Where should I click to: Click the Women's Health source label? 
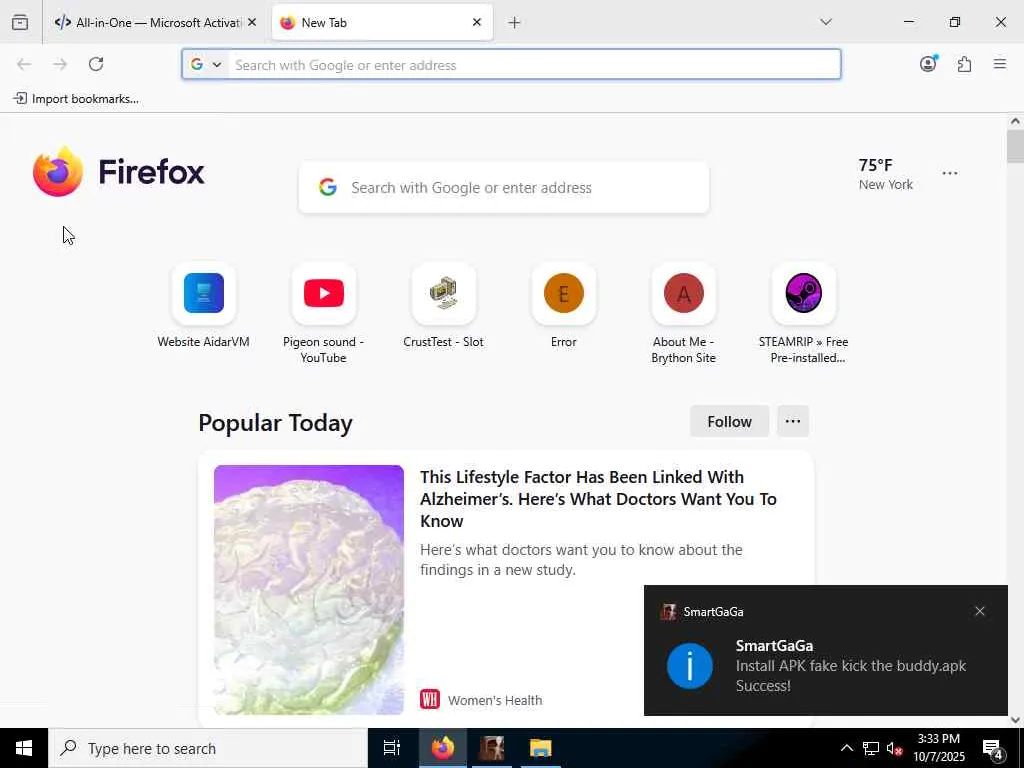(495, 700)
